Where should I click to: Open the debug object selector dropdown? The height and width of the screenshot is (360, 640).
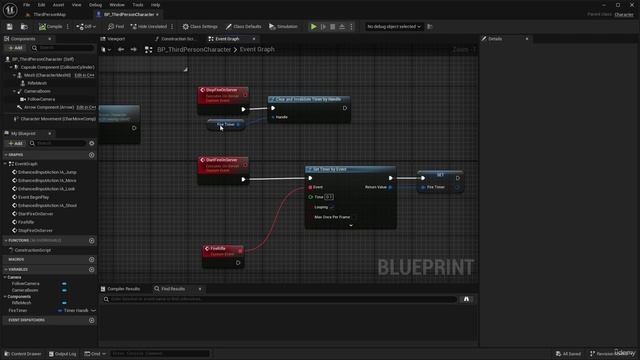[x=393, y=27]
